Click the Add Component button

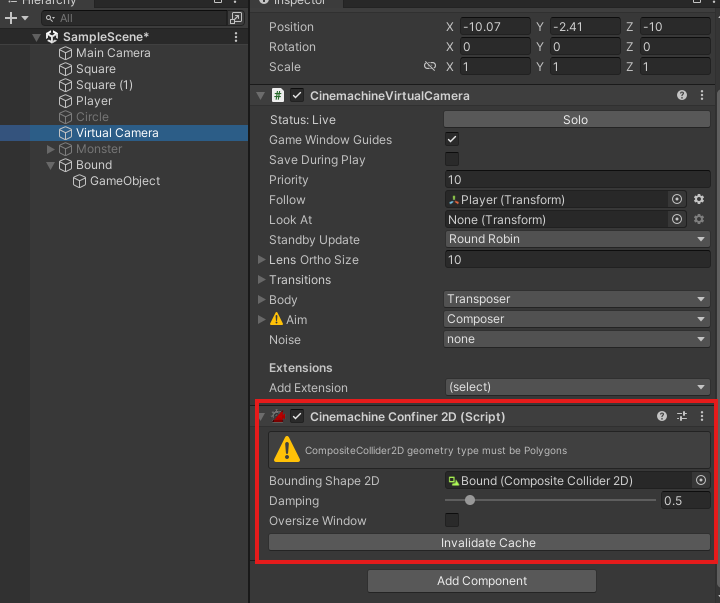point(482,581)
